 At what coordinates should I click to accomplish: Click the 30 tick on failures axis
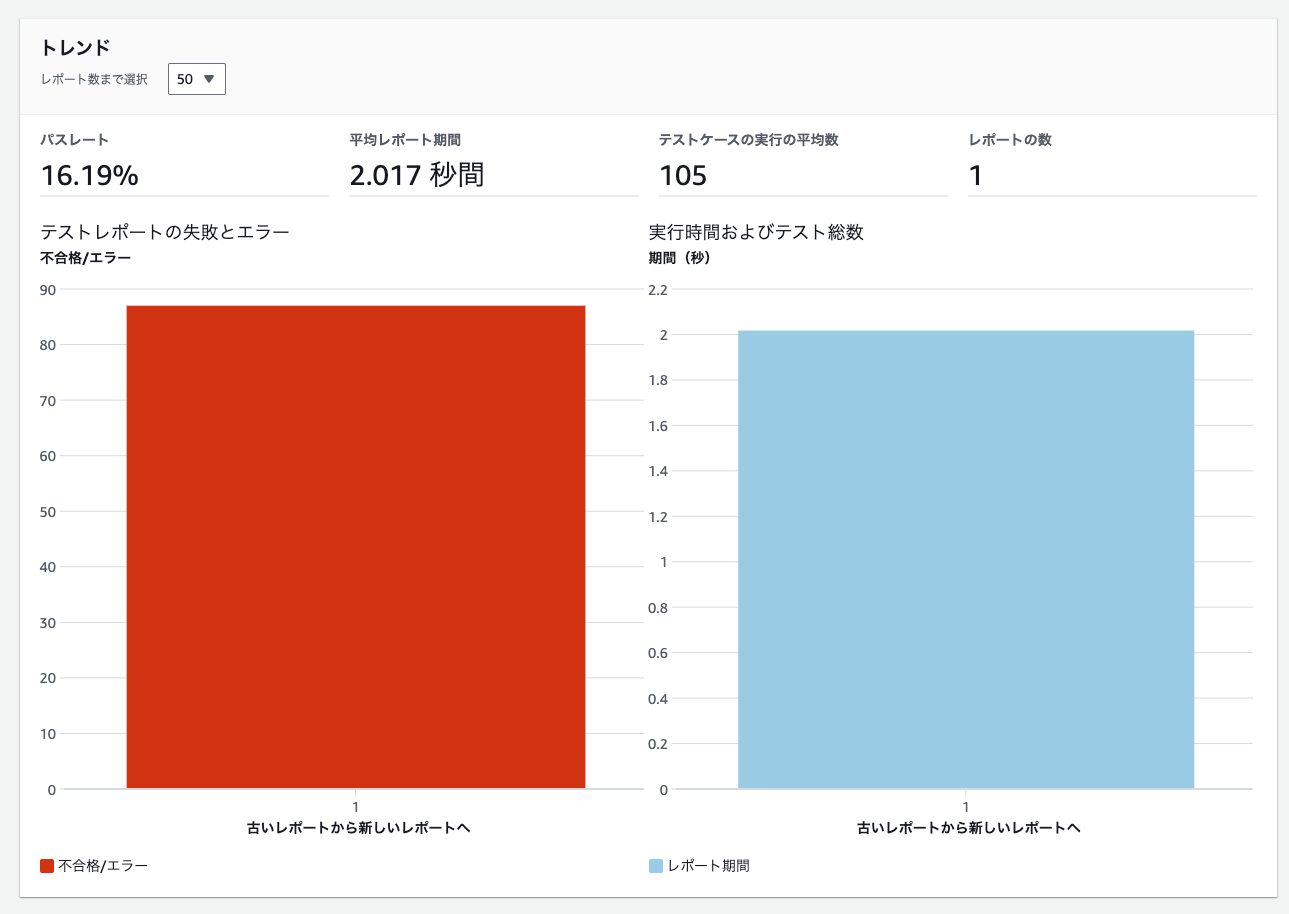coord(48,623)
